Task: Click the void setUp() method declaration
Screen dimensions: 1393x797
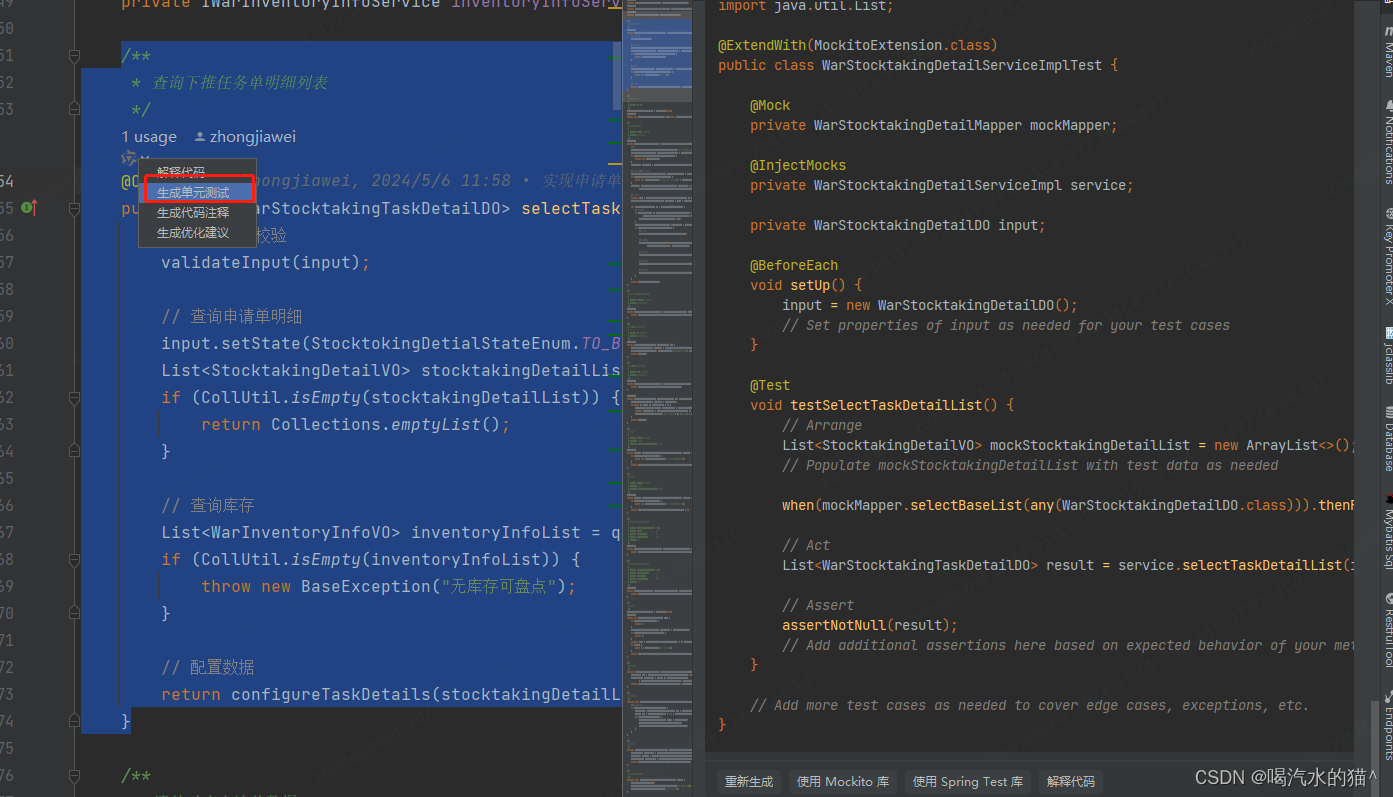Action: tap(806, 285)
